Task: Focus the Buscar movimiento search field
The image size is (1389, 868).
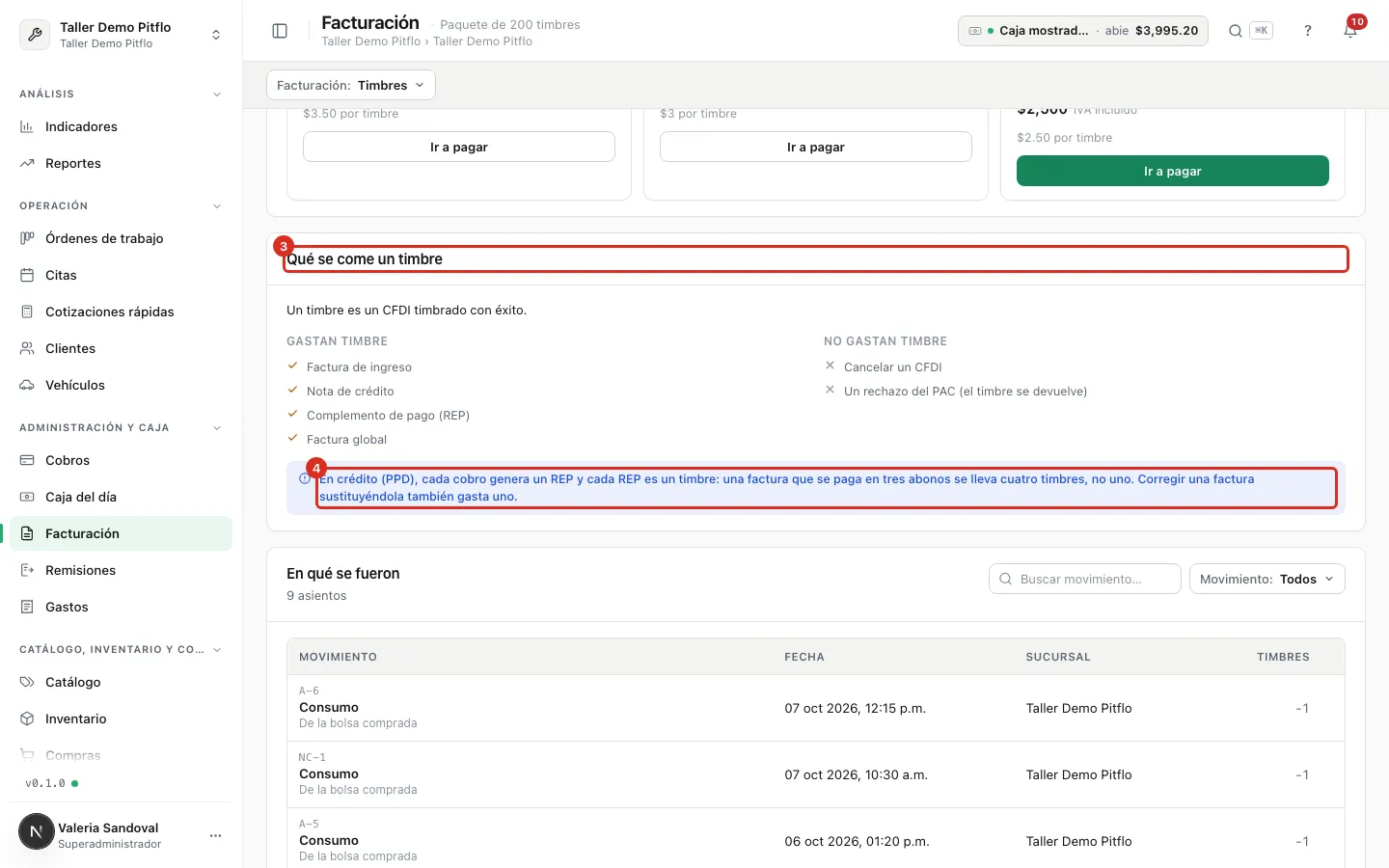Action: (1085, 579)
